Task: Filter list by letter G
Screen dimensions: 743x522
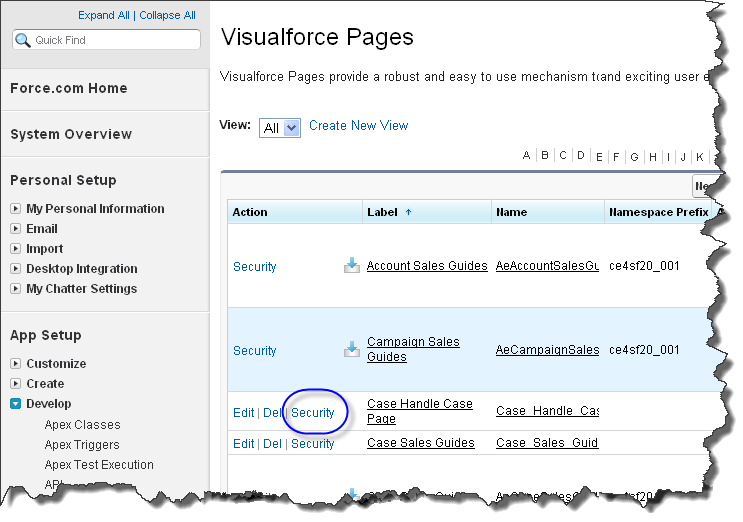Action: coord(634,157)
